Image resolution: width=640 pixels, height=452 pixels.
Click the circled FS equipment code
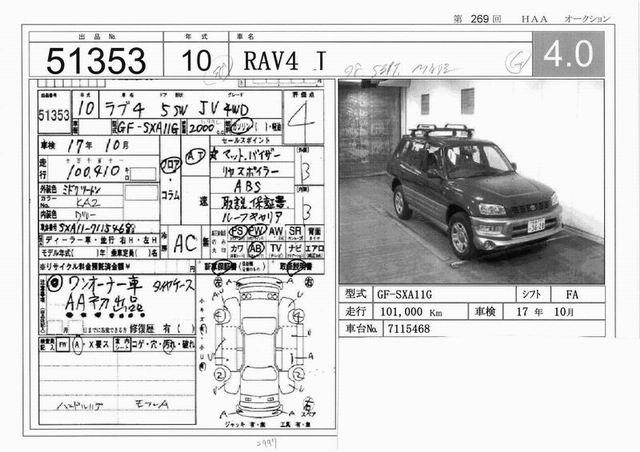point(237,229)
